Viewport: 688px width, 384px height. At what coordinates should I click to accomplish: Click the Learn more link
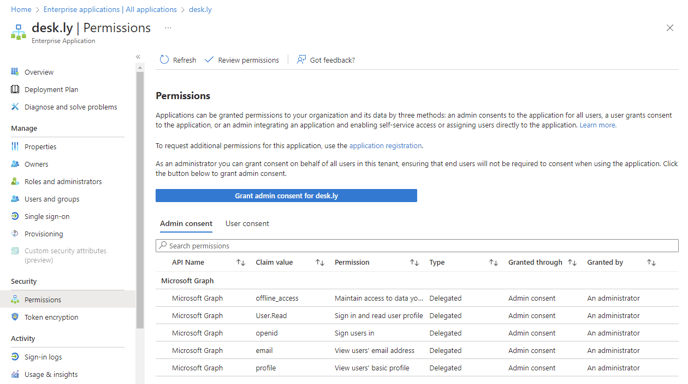[598, 125]
